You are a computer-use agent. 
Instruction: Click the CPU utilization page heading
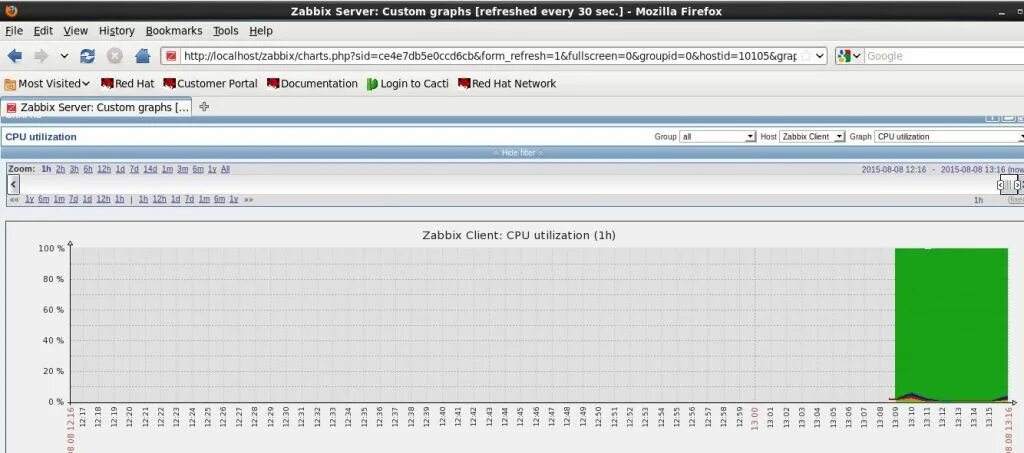point(41,137)
